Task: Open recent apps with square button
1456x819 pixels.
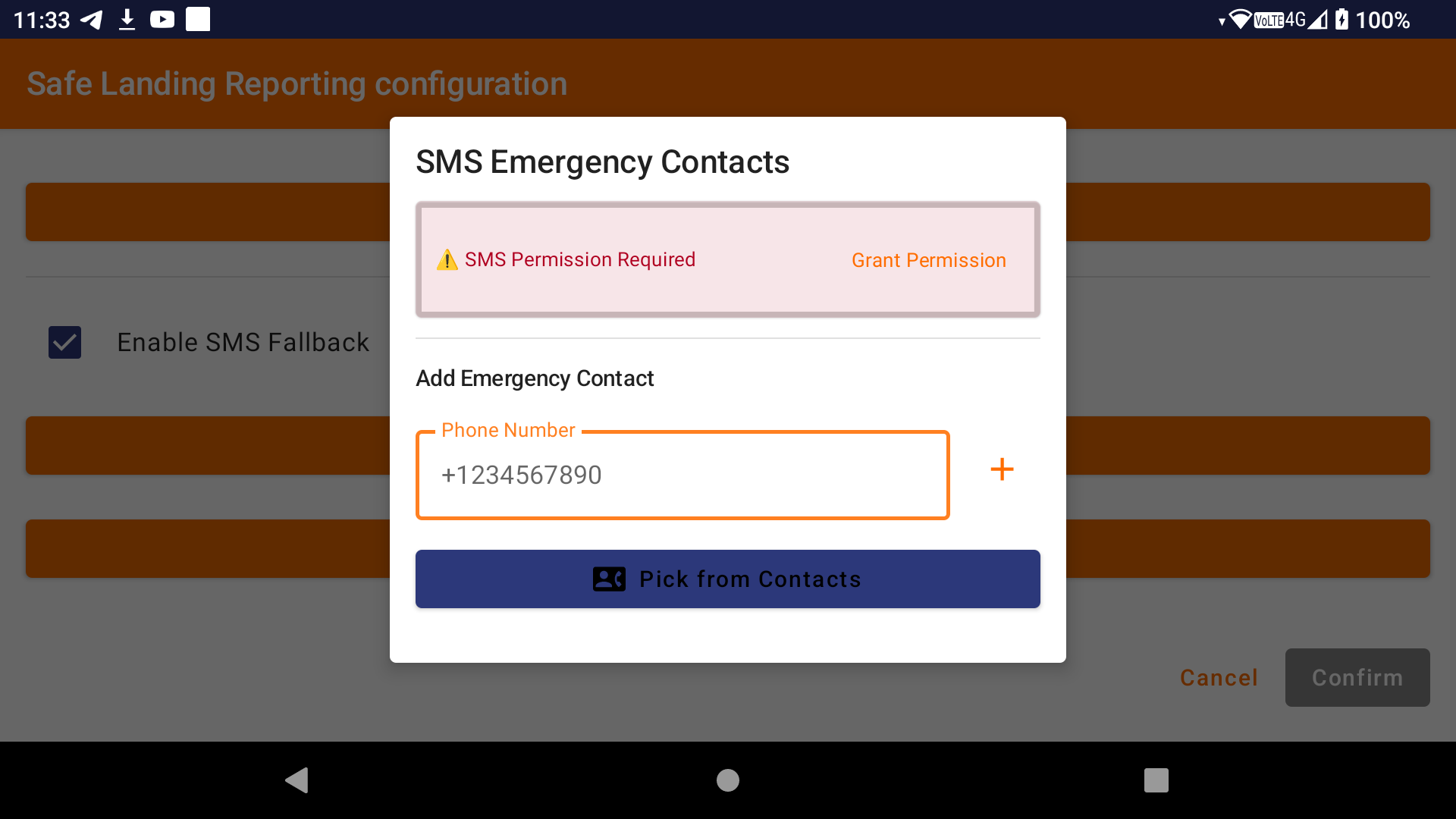Action: (x=1156, y=780)
